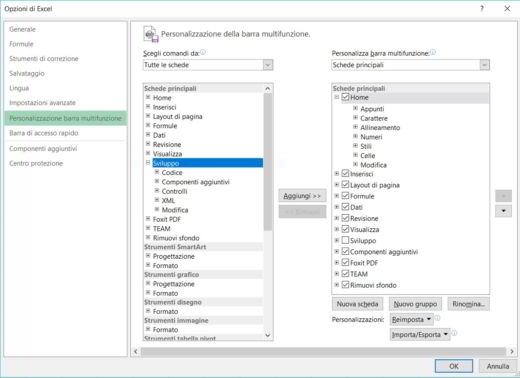Image resolution: width=520 pixels, height=378 pixels.
Task: Uncheck the Revisione checkbox in right list
Action: pyautogui.click(x=345, y=218)
